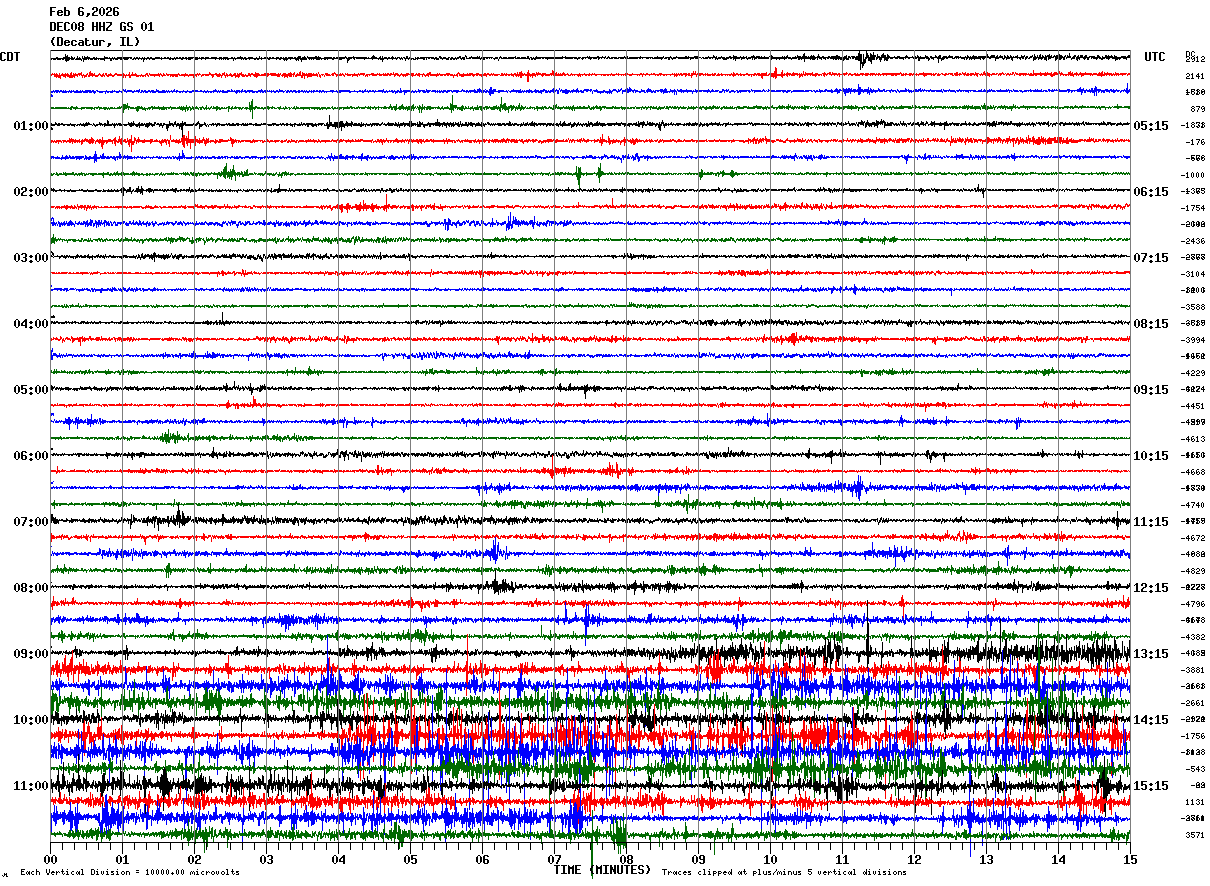Click minute tick label 11 on axis

842,859
